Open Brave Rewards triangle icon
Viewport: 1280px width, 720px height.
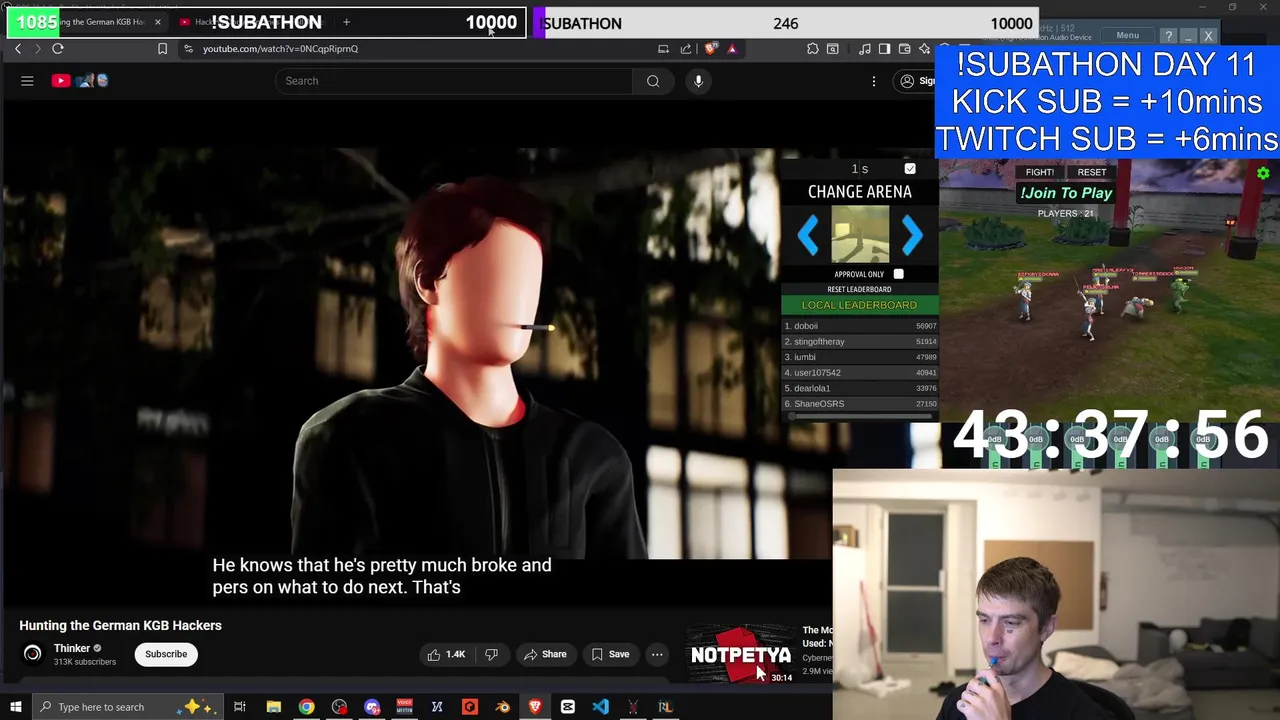[732, 48]
